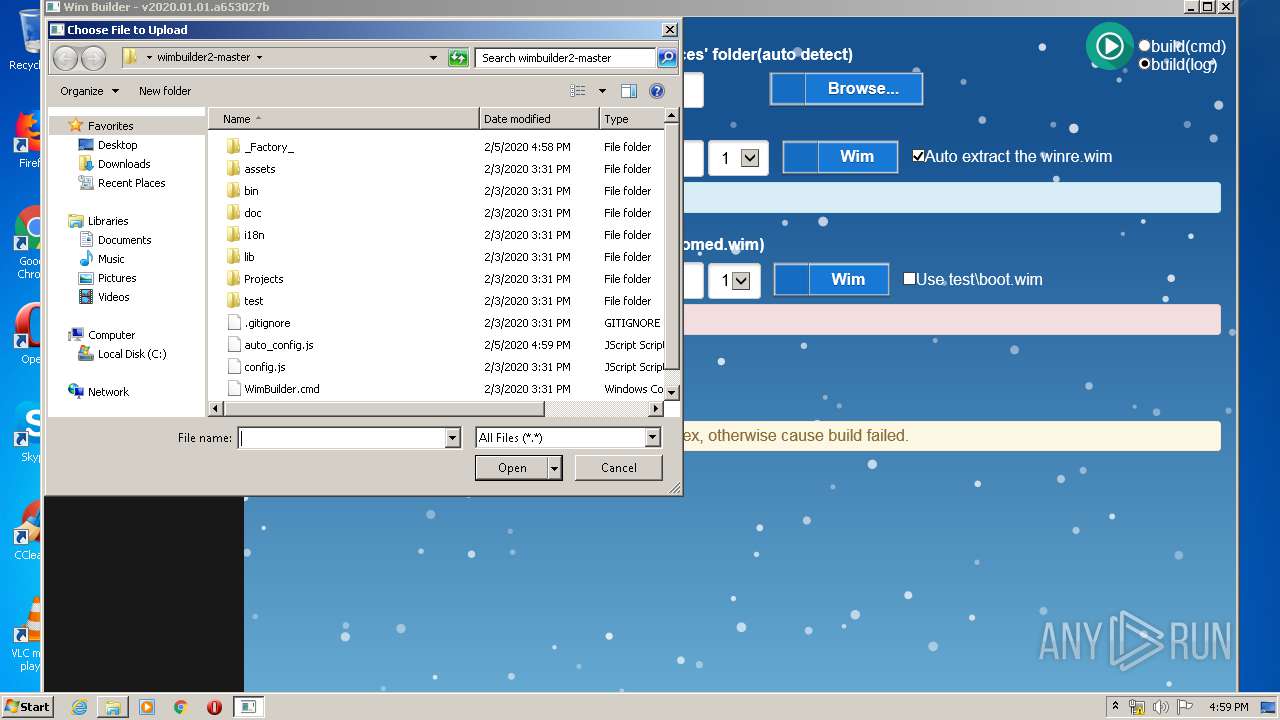The image size is (1280, 720).
Task: Click the dialog Back navigation arrow
Action: [66, 58]
